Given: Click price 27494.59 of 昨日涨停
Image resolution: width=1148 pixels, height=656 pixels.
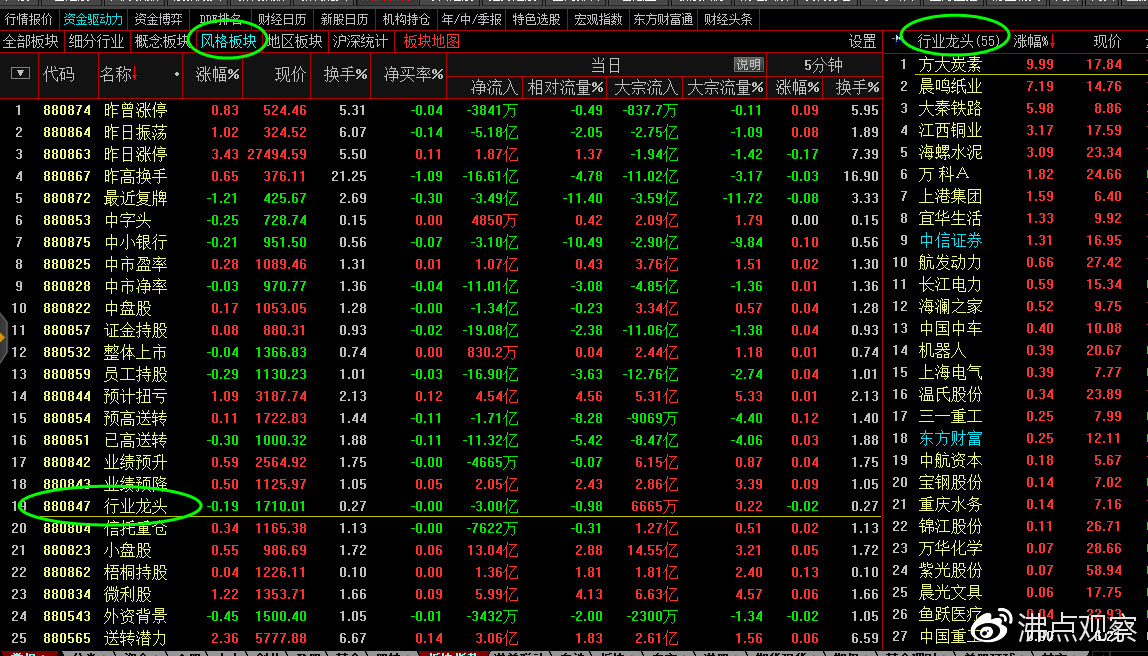Looking at the screenshot, I should pos(277,154).
